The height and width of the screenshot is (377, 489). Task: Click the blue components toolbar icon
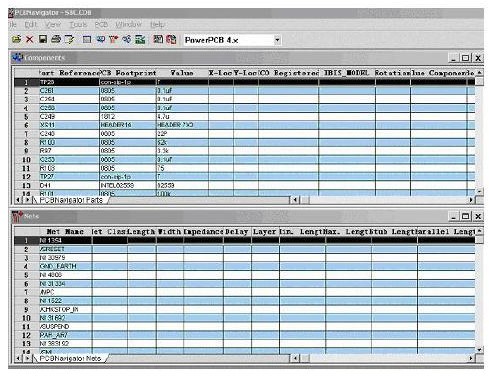click(x=100, y=39)
